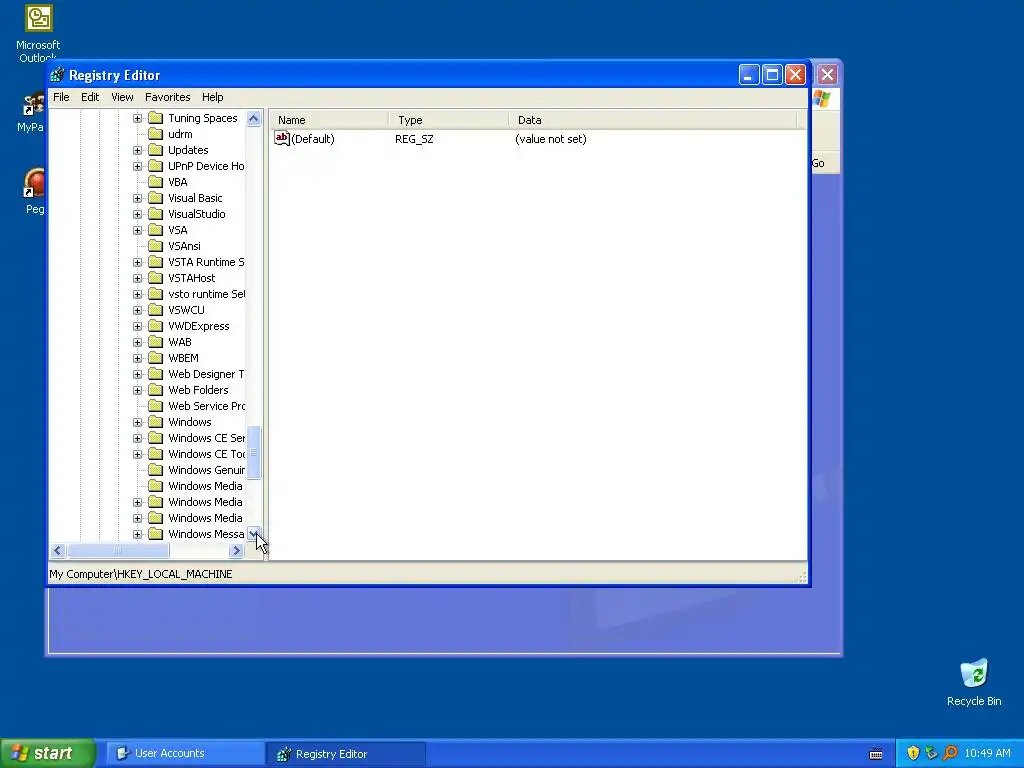This screenshot has width=1024, height=768.
Task: Select the VBA folder icon
Action: [155, 182]
